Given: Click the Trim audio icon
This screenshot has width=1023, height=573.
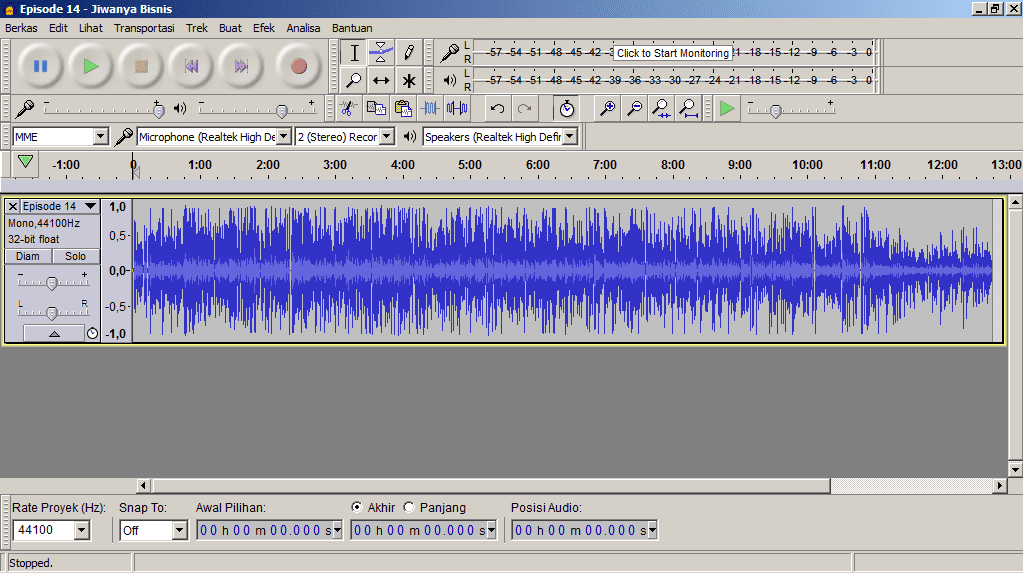Looking at the screenshot, I should point(430,108).
